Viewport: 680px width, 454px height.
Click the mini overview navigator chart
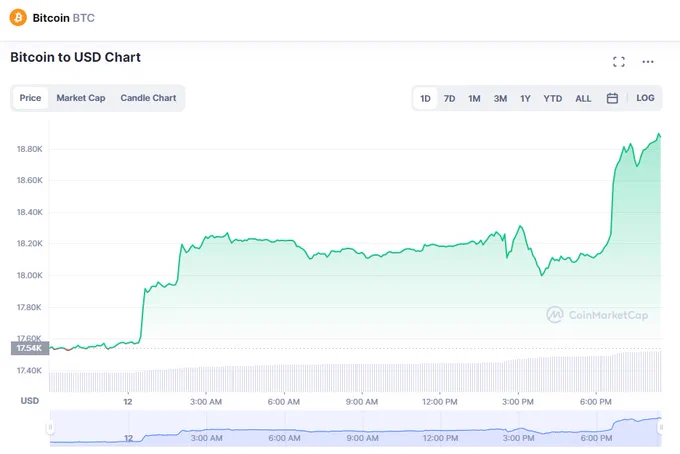point(356,428)
